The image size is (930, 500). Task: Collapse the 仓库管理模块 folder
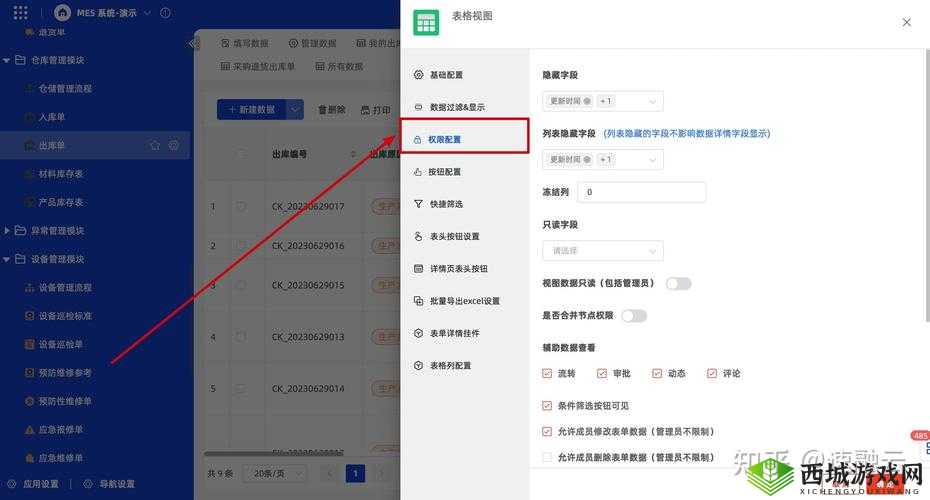click(x=7, y=60)
